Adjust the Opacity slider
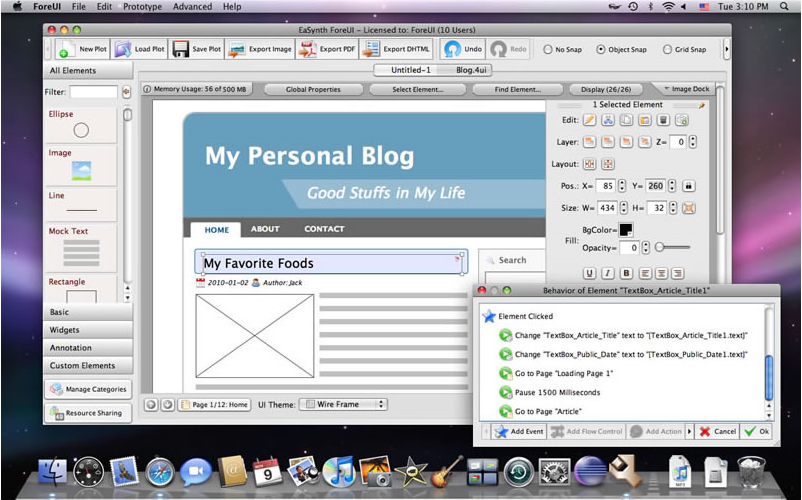Screen dimensions: 802x500 (672, 247)
